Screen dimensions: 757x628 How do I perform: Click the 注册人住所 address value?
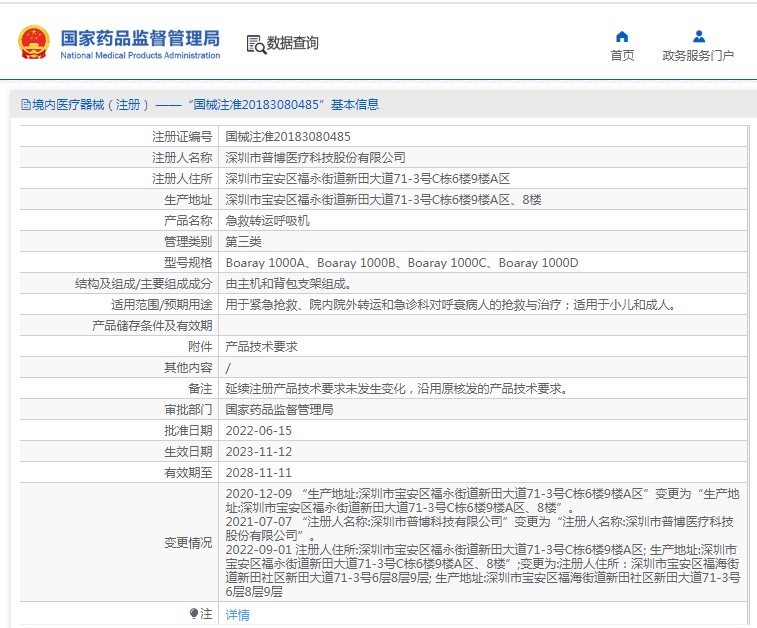tap(367, 179)
